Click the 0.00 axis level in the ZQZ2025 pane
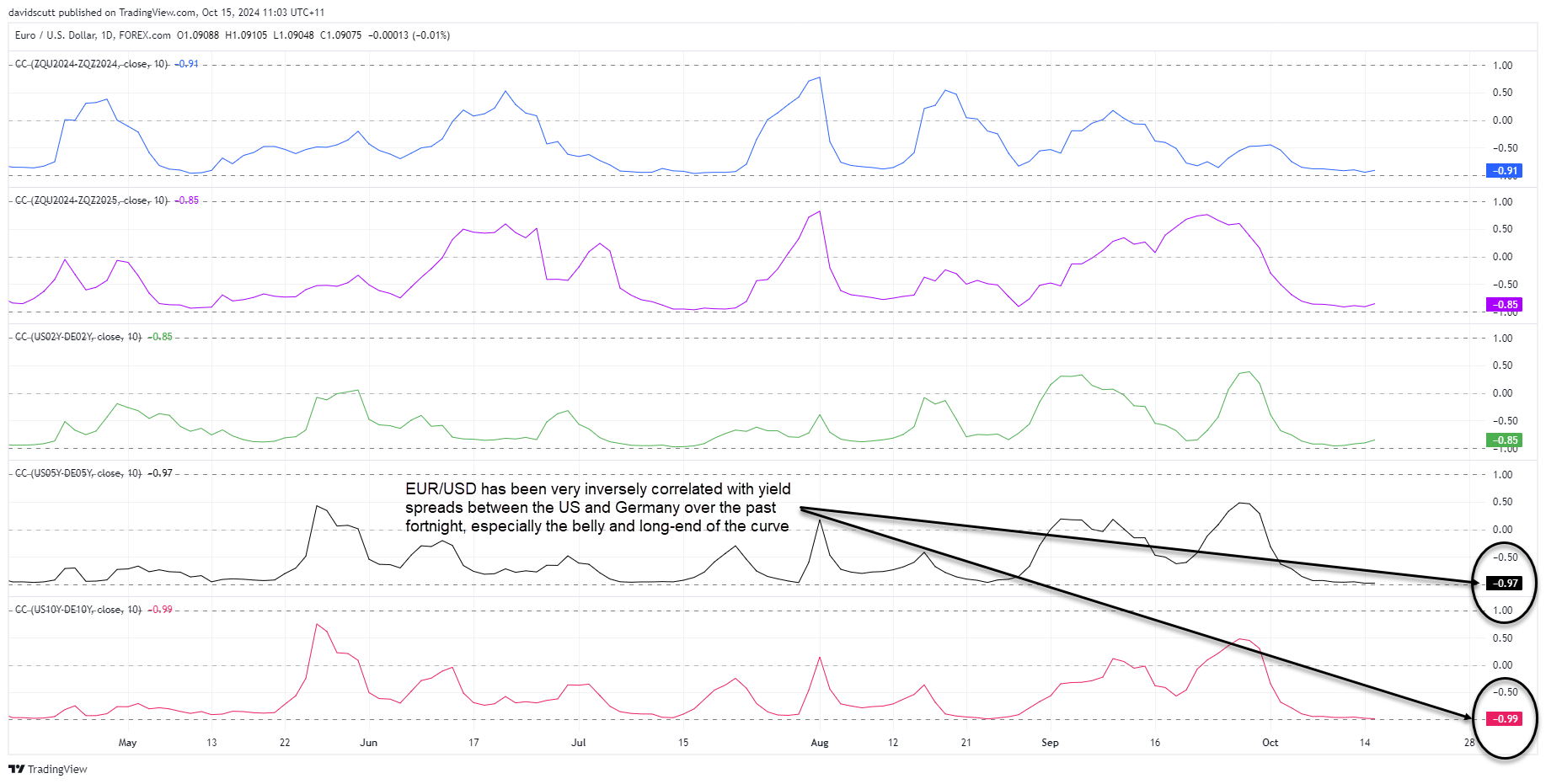Screen dimensions: 1546x784 pyautogui.click(x=1503, y=257)
